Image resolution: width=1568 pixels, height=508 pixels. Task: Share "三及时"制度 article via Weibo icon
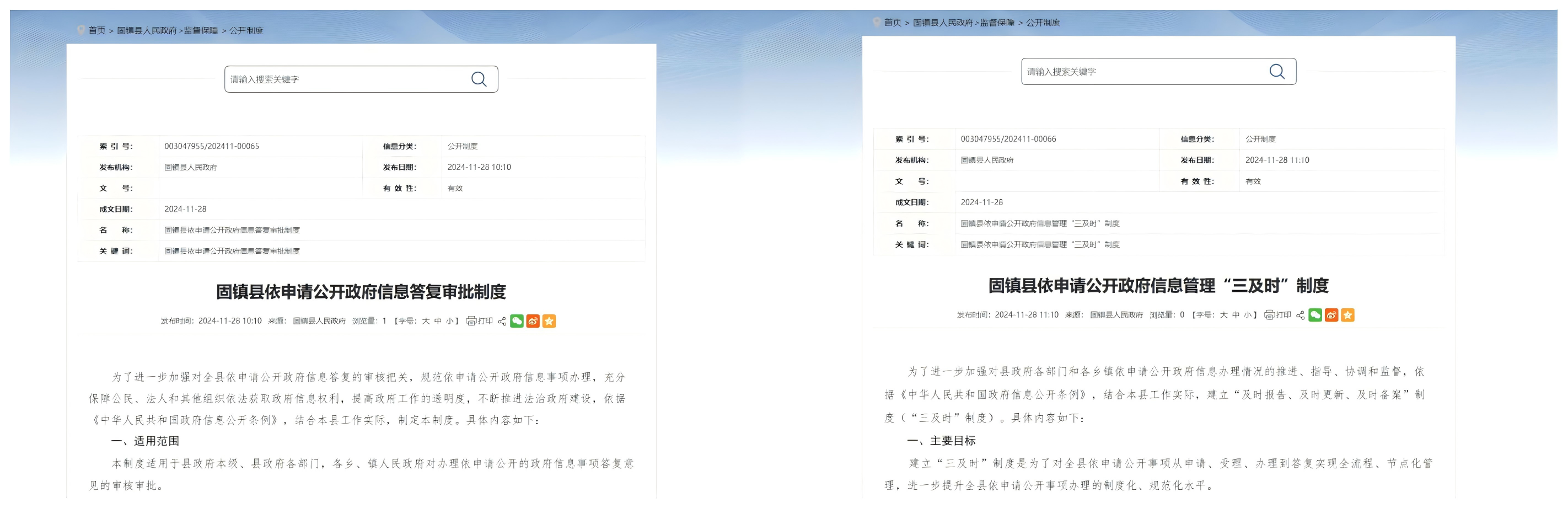coord(1331,315)
